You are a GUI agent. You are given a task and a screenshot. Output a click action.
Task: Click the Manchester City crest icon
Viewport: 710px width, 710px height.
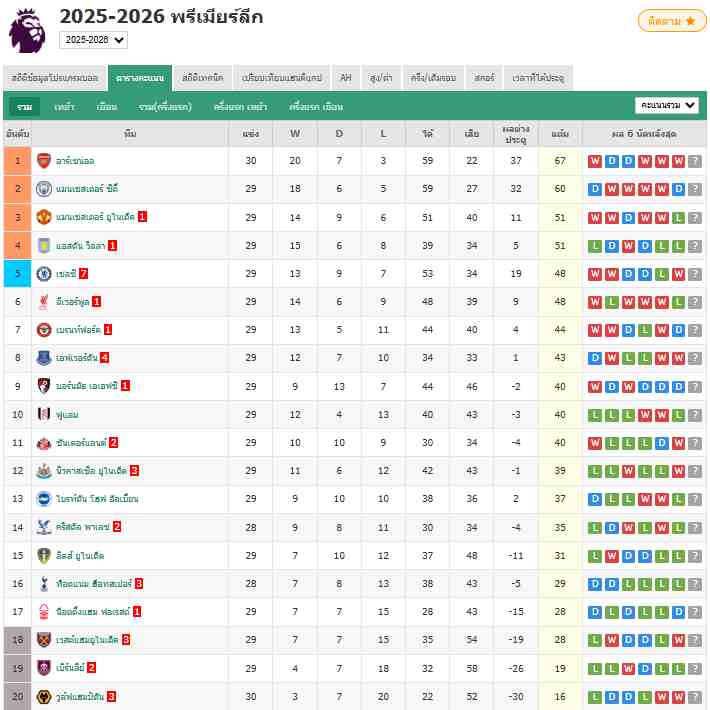click(43, 189)
